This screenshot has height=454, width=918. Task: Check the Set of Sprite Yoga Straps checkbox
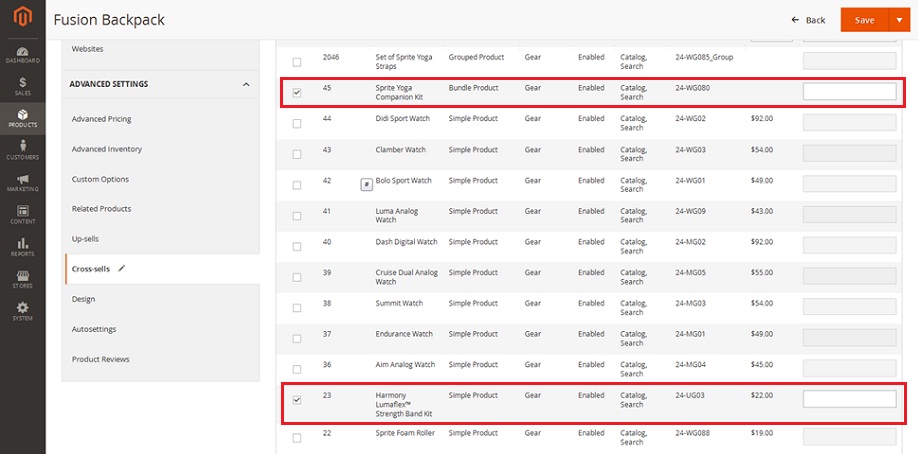tap(297, 62)
